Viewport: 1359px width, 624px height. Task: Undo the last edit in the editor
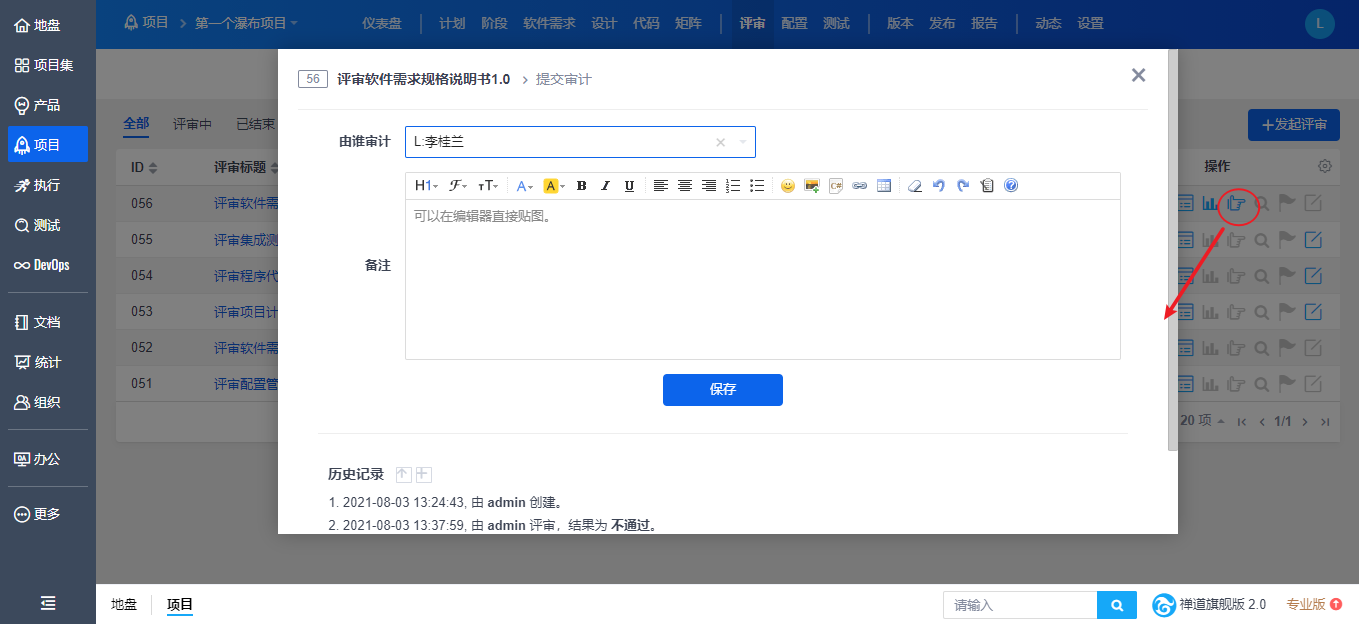click(938, 186)
